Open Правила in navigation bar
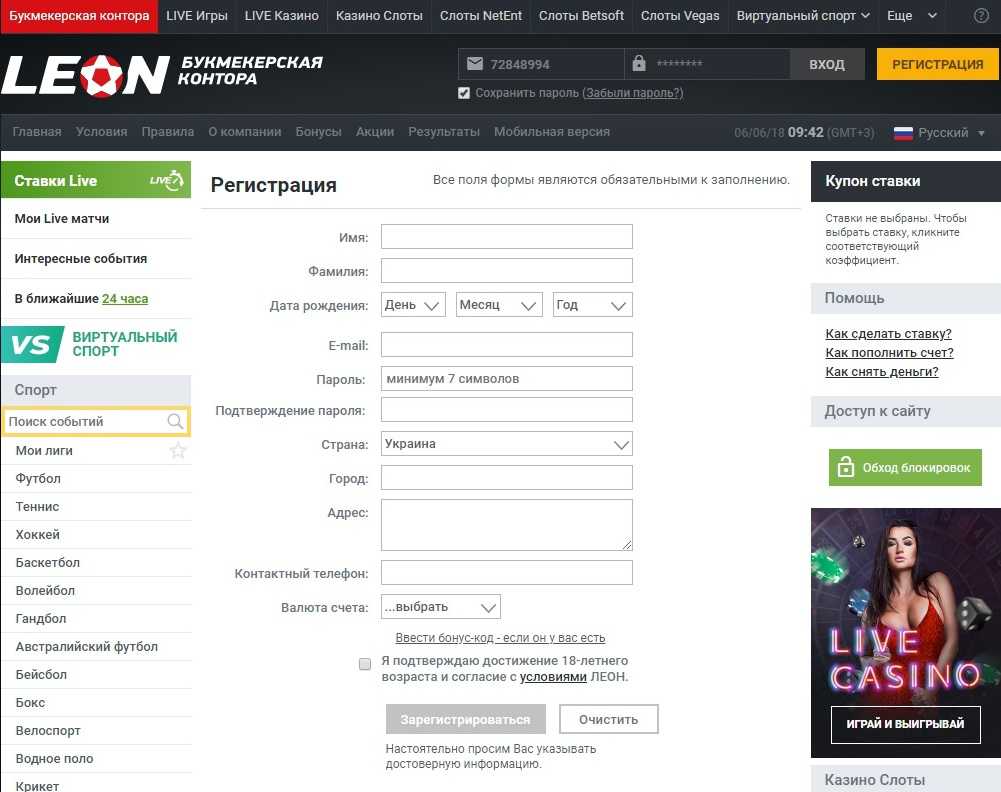The width and height of the screenshot is (1001, 792). point(168,132)
